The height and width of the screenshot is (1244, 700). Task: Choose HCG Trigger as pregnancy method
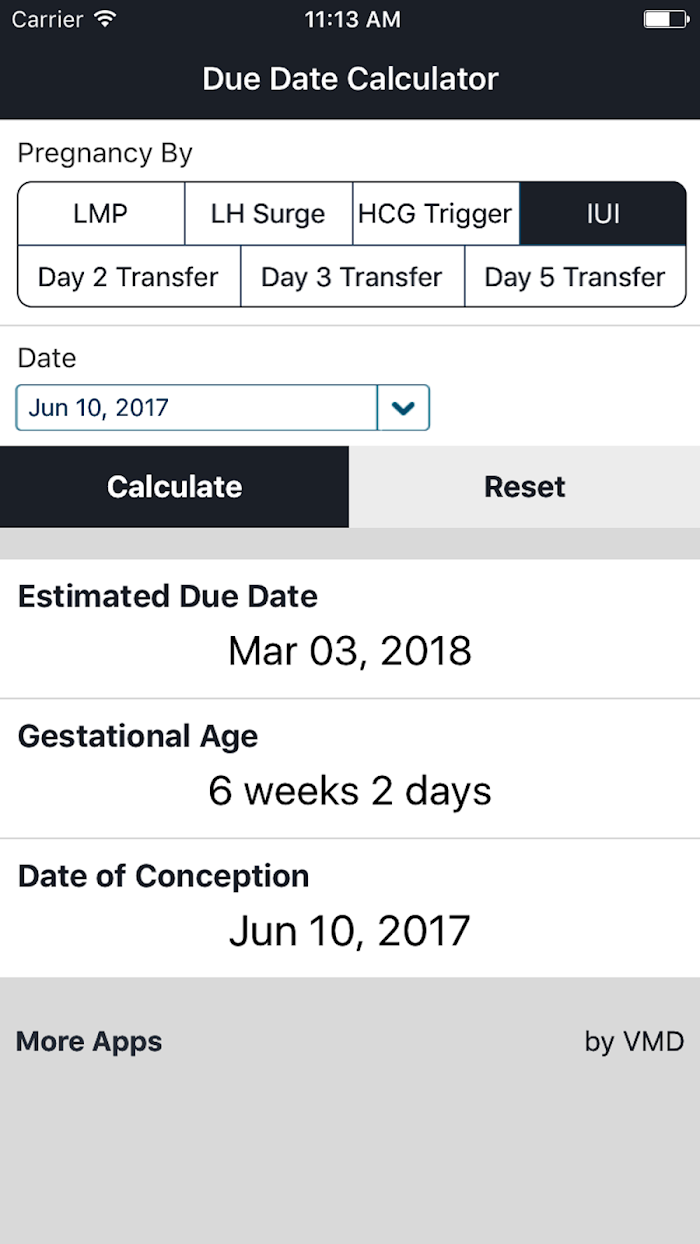(435, 214)
